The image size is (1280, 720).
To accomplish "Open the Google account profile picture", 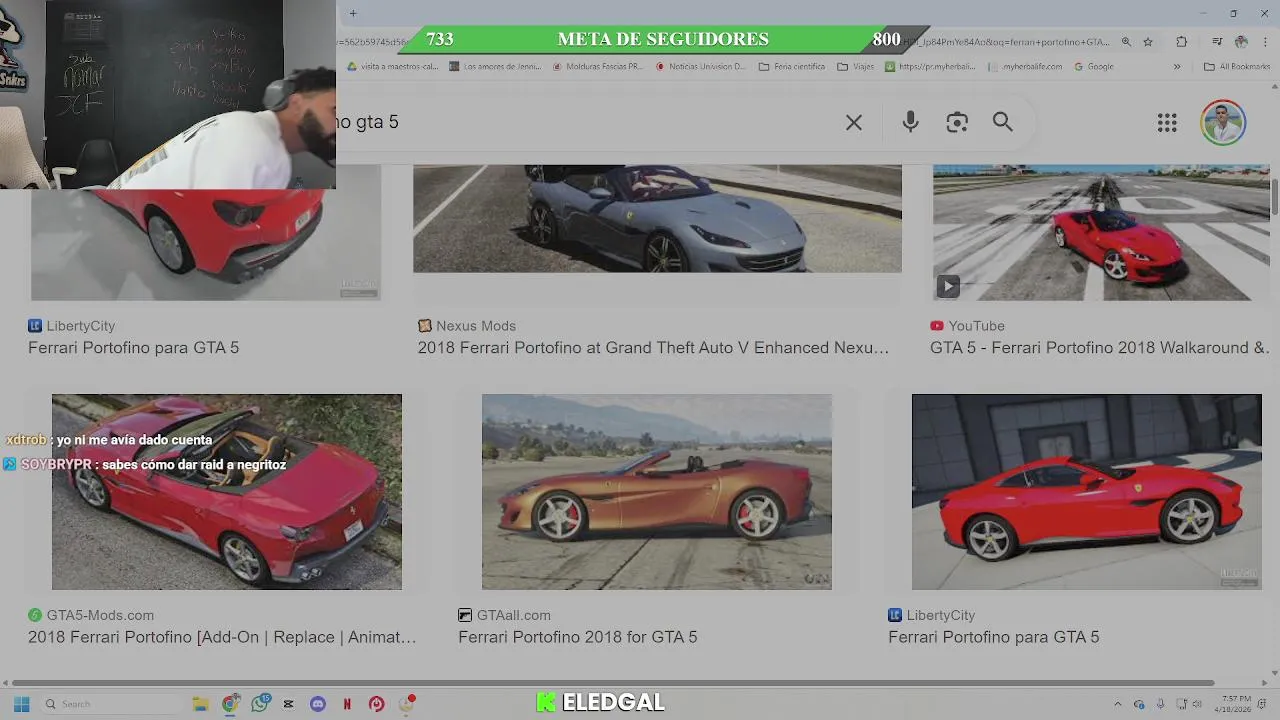I will pos(1223,123).
